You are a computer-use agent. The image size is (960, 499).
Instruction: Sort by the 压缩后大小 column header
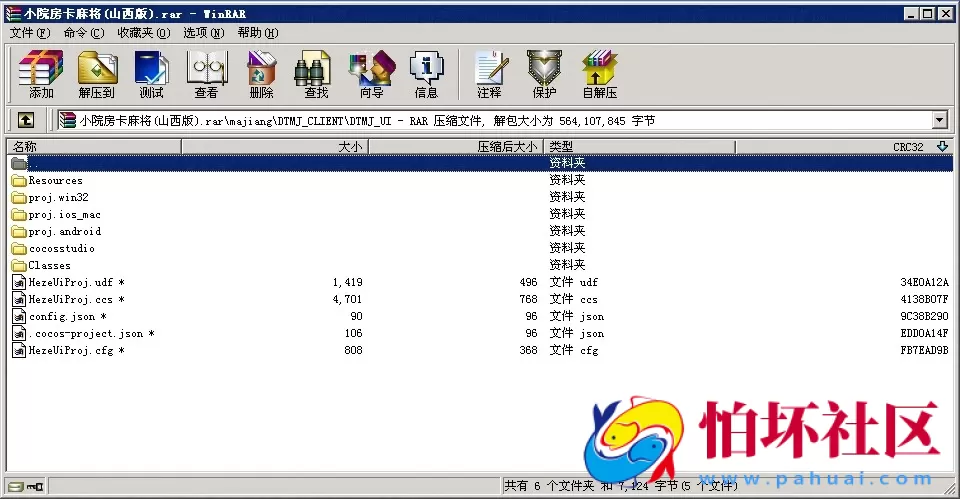(456, 146)
